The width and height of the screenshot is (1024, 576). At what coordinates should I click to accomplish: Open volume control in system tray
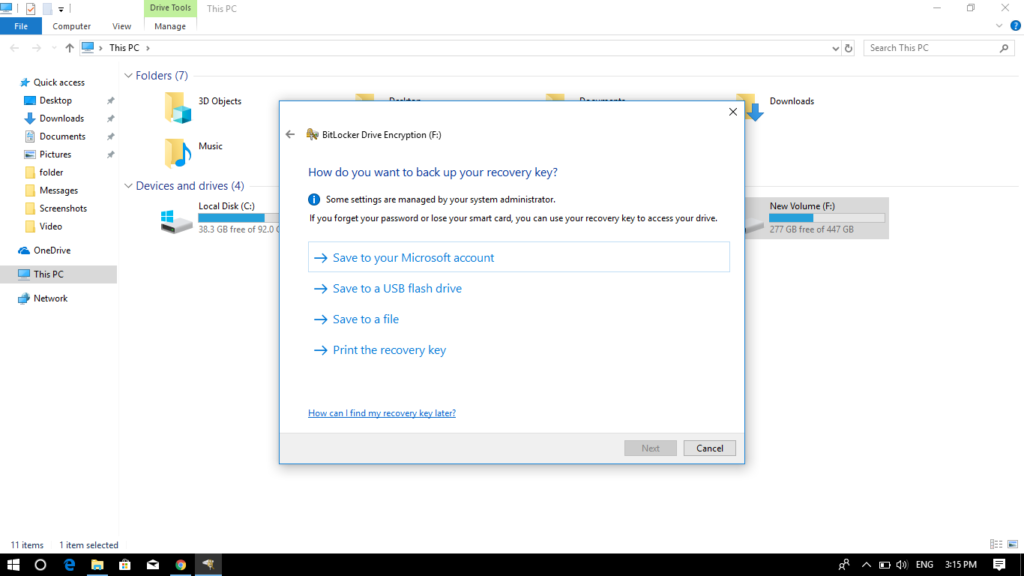[901, 565]
